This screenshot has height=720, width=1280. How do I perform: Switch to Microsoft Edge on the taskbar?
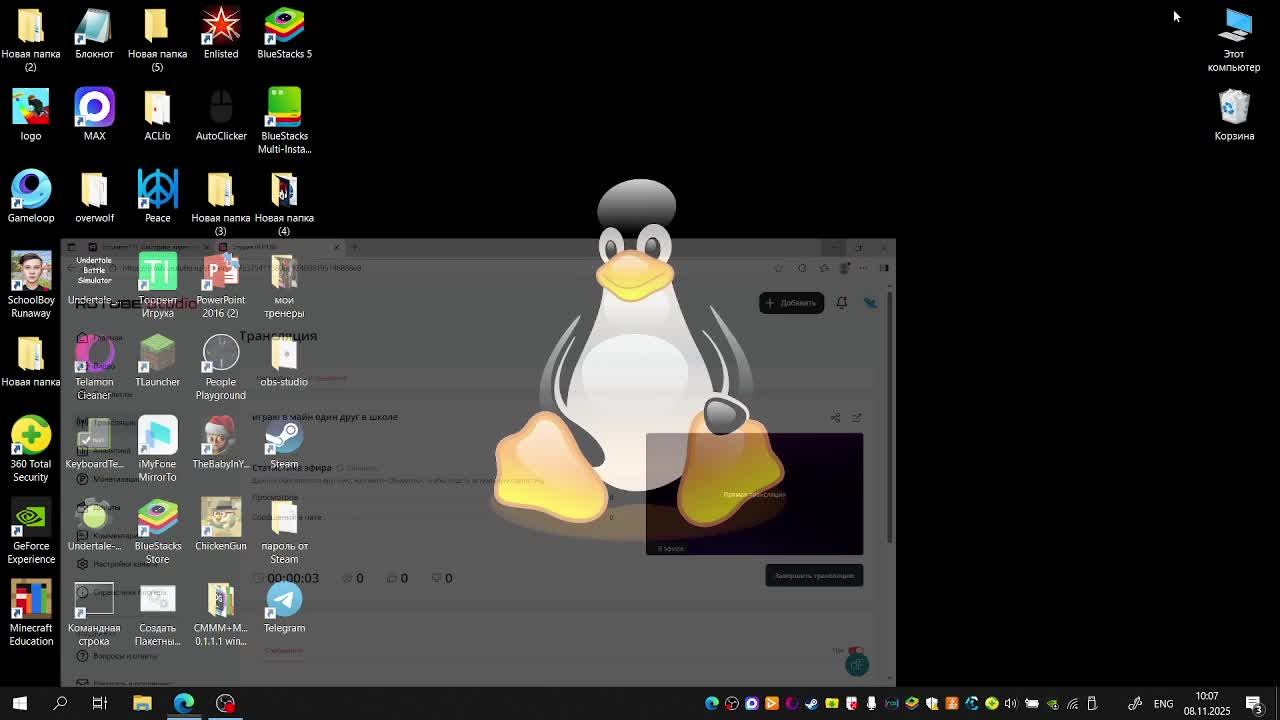(184, 703)
